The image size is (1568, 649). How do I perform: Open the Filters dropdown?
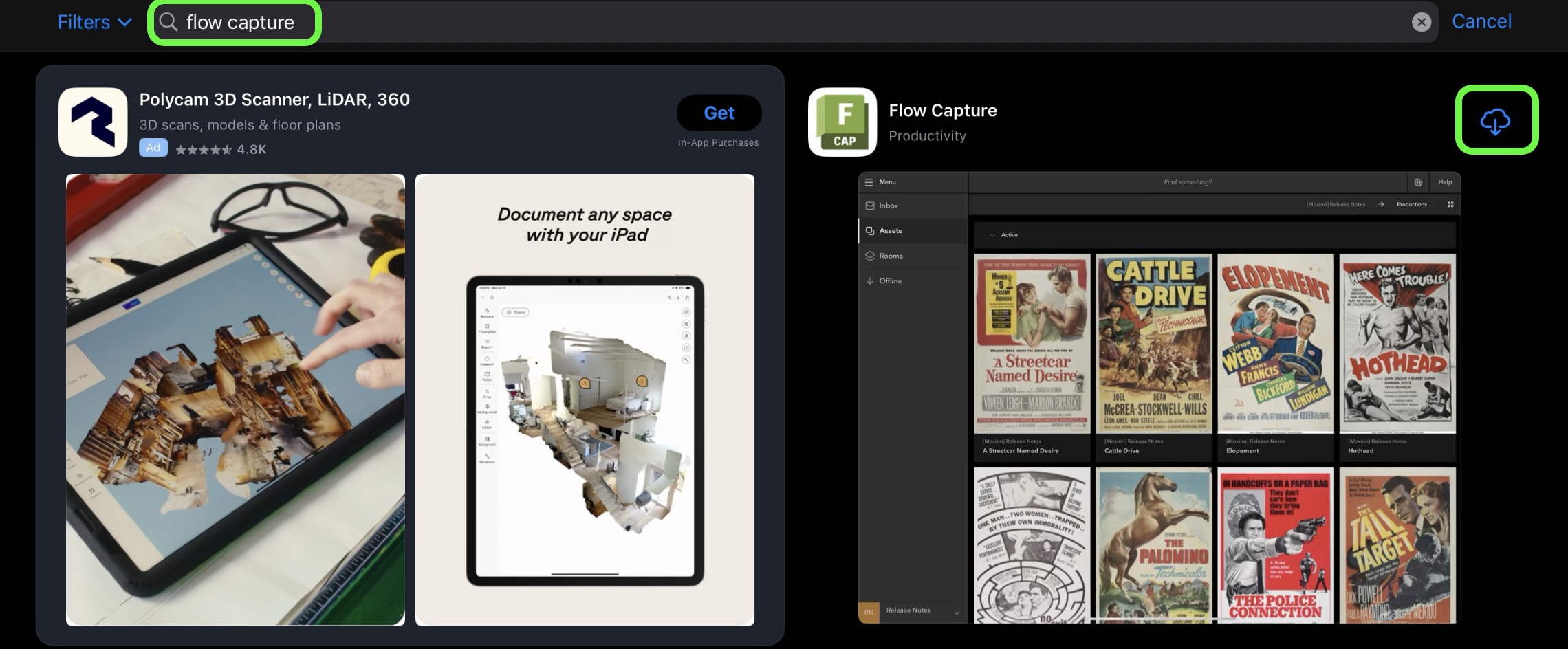pyautogui.click(x=94, y=21)
